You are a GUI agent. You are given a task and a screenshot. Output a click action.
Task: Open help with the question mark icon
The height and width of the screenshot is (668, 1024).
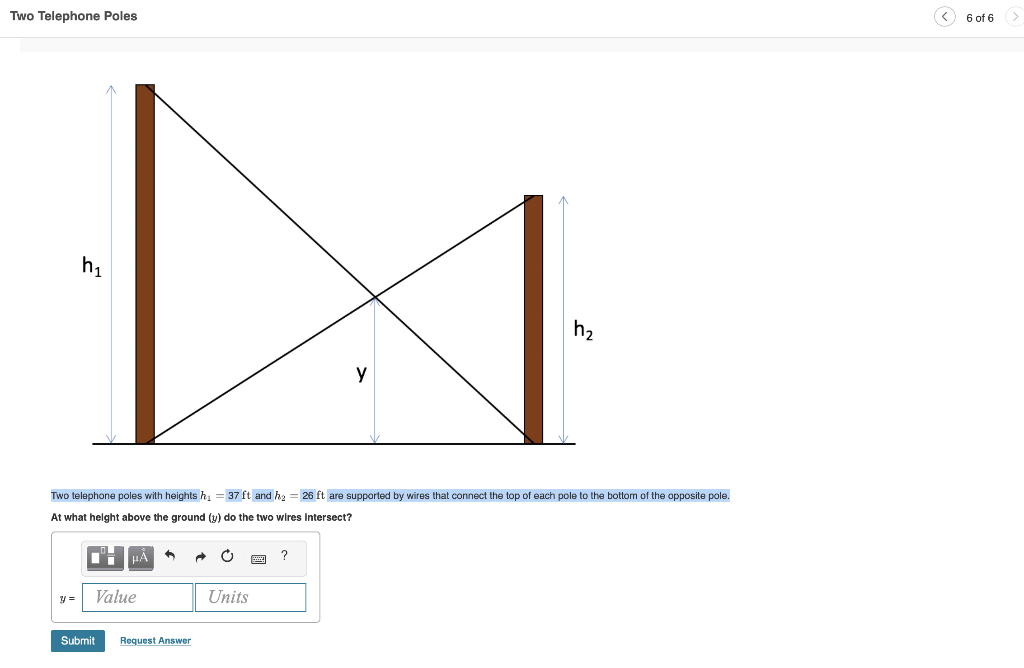tap(284, 556)
